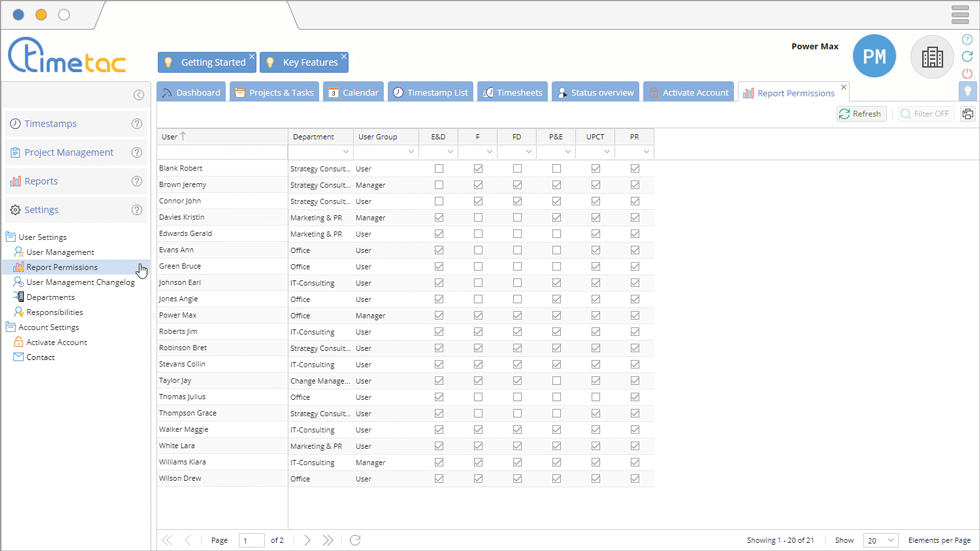This screenshot has width=980, height=551.
Task: Click the page number input field
Action: (x=252, y=540)
